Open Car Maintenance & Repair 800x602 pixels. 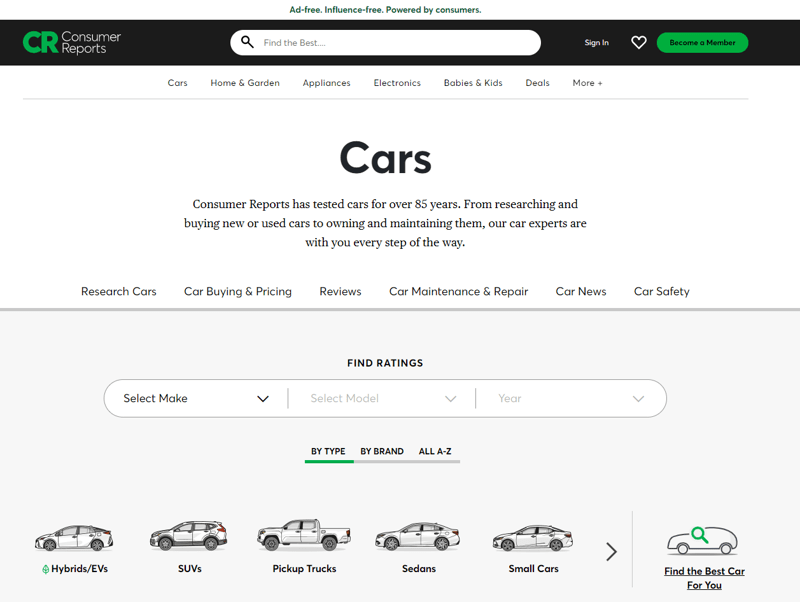click(459, 291)
